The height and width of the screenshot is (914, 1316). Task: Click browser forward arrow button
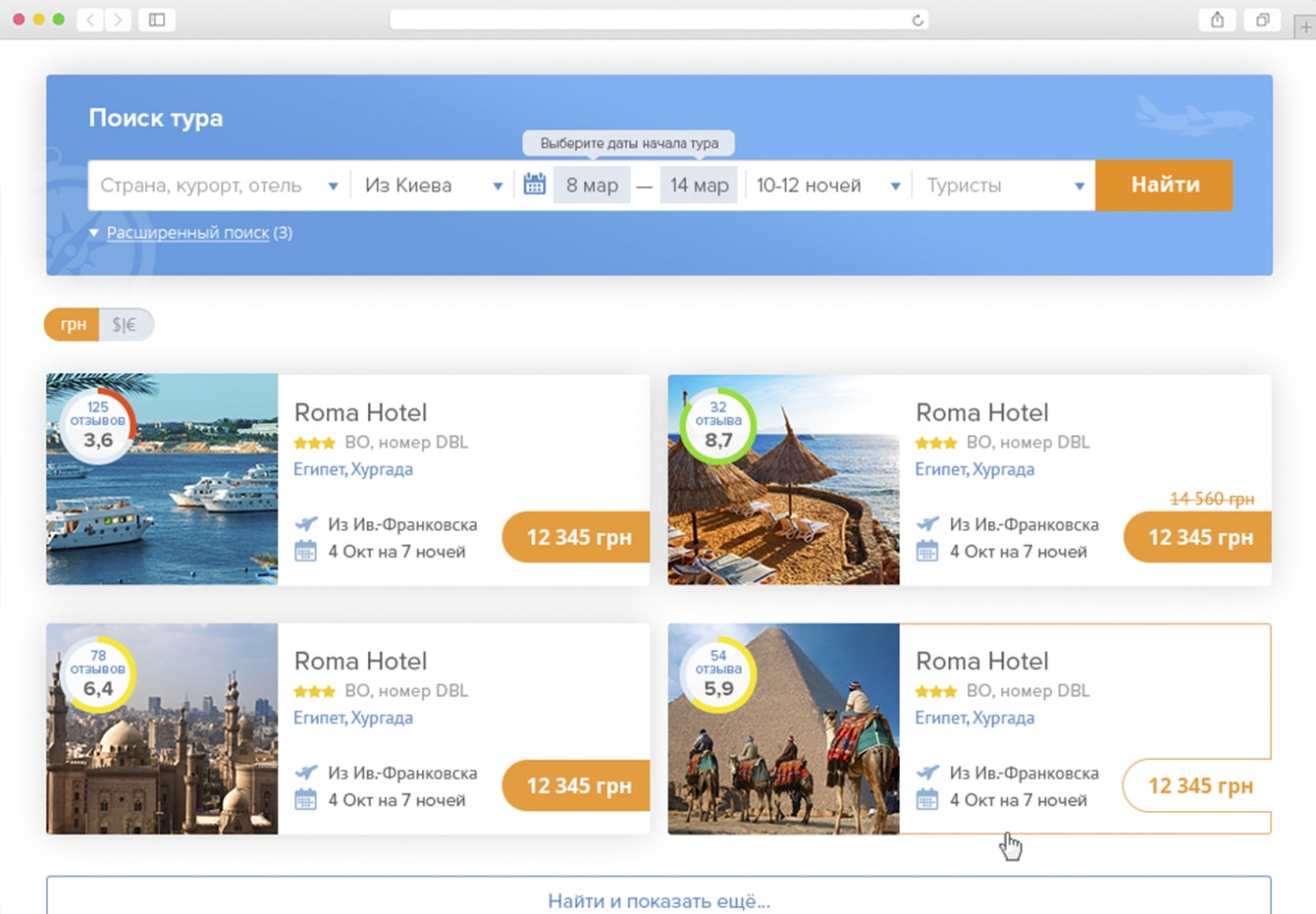(119, 20)
